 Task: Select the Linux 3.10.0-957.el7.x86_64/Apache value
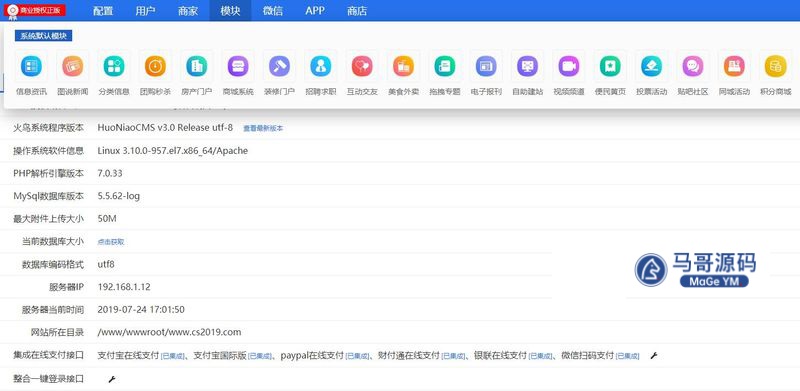pyautogui.click(x=172, y=151)
